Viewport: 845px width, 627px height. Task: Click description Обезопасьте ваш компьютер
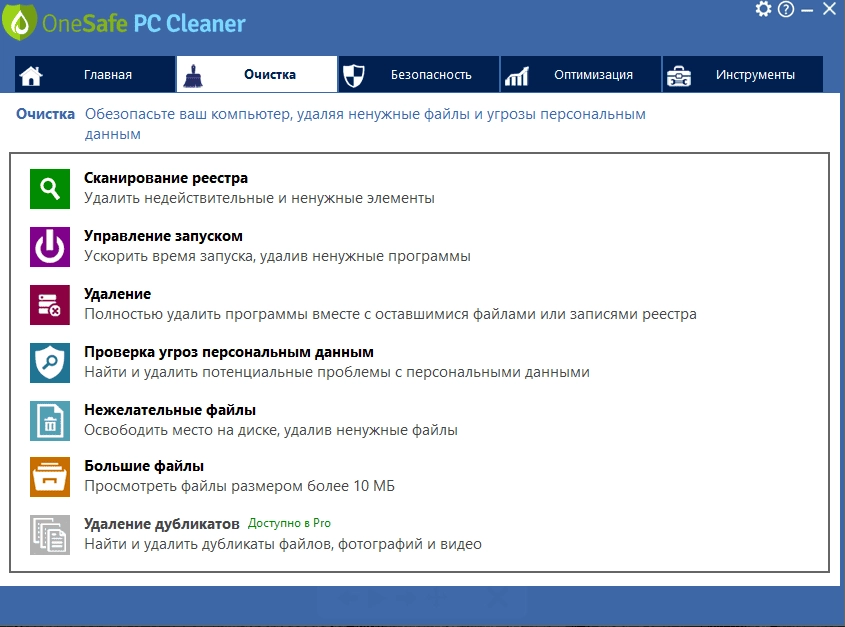click(187, 114)
